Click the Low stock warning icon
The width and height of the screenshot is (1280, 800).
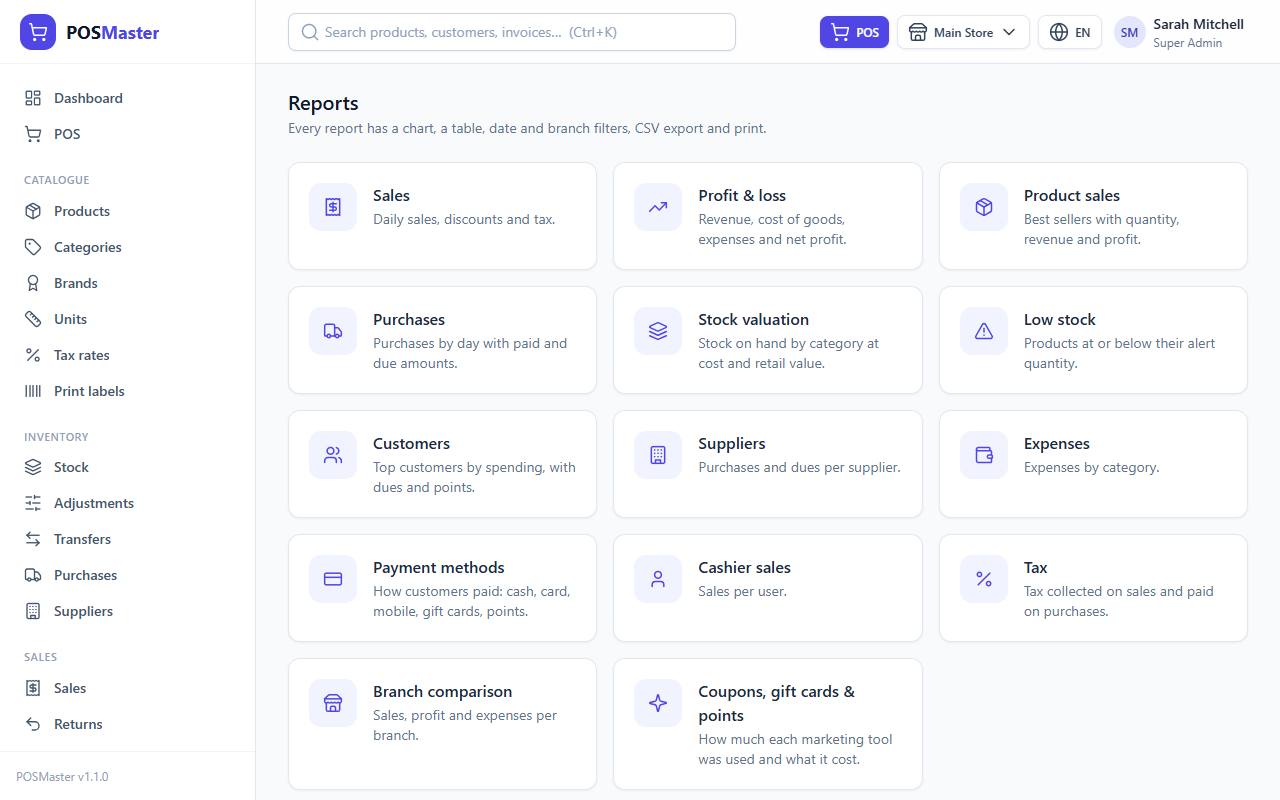coord(984,331)
